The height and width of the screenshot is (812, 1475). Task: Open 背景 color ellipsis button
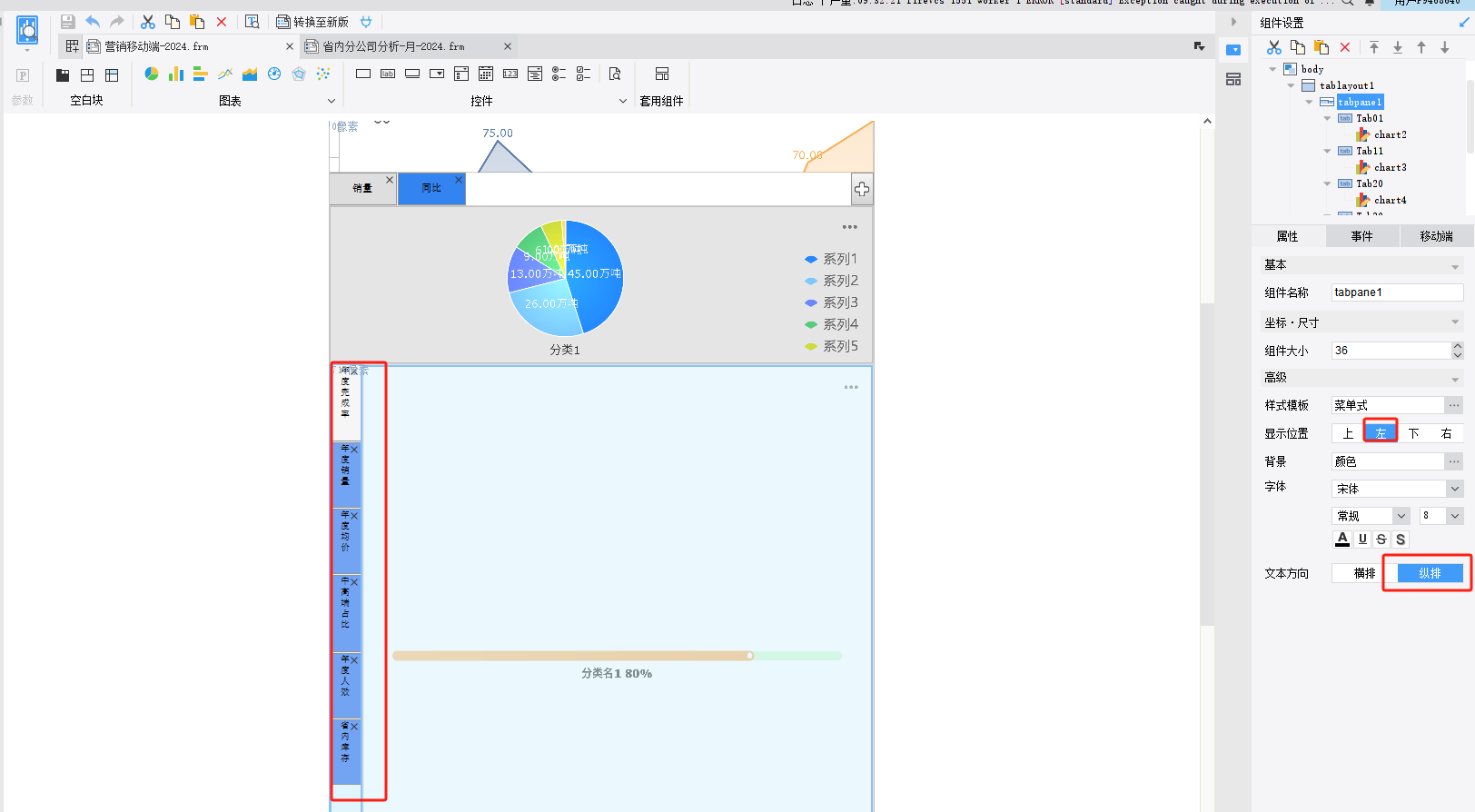(x=1454, y=461)
